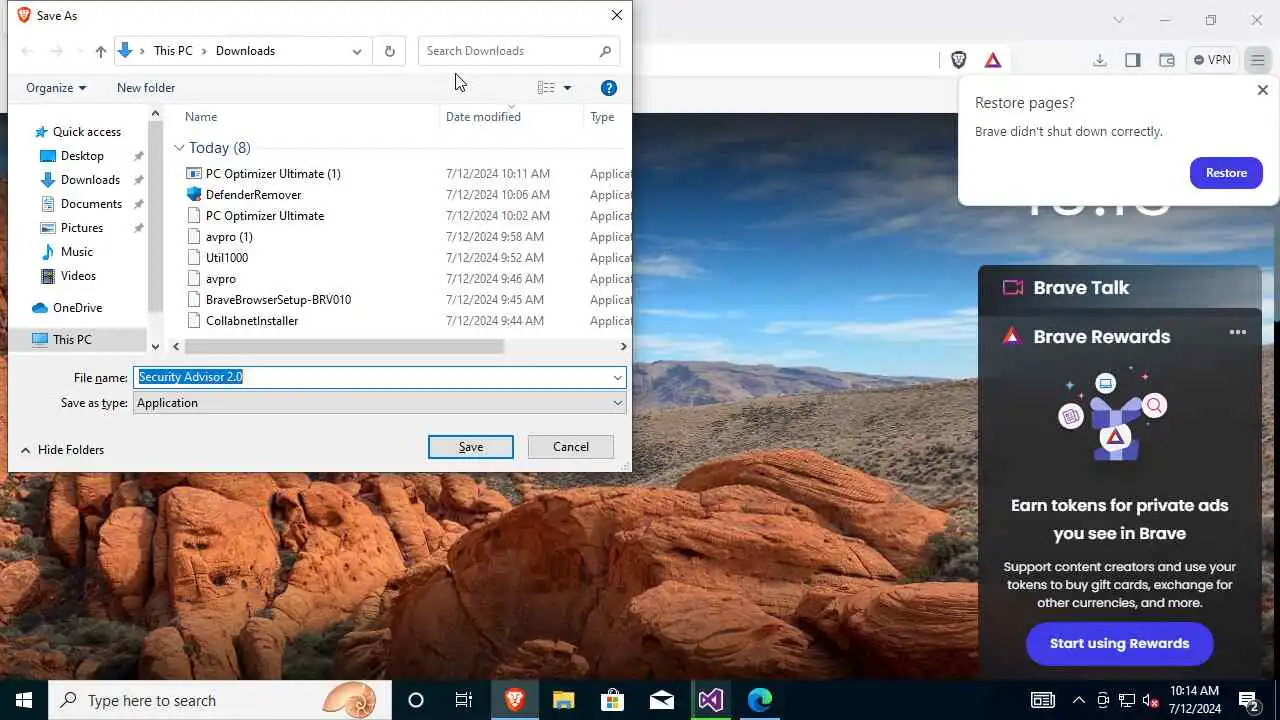
Task: Select Desktop in Quick access
Action: coord(82,156)
